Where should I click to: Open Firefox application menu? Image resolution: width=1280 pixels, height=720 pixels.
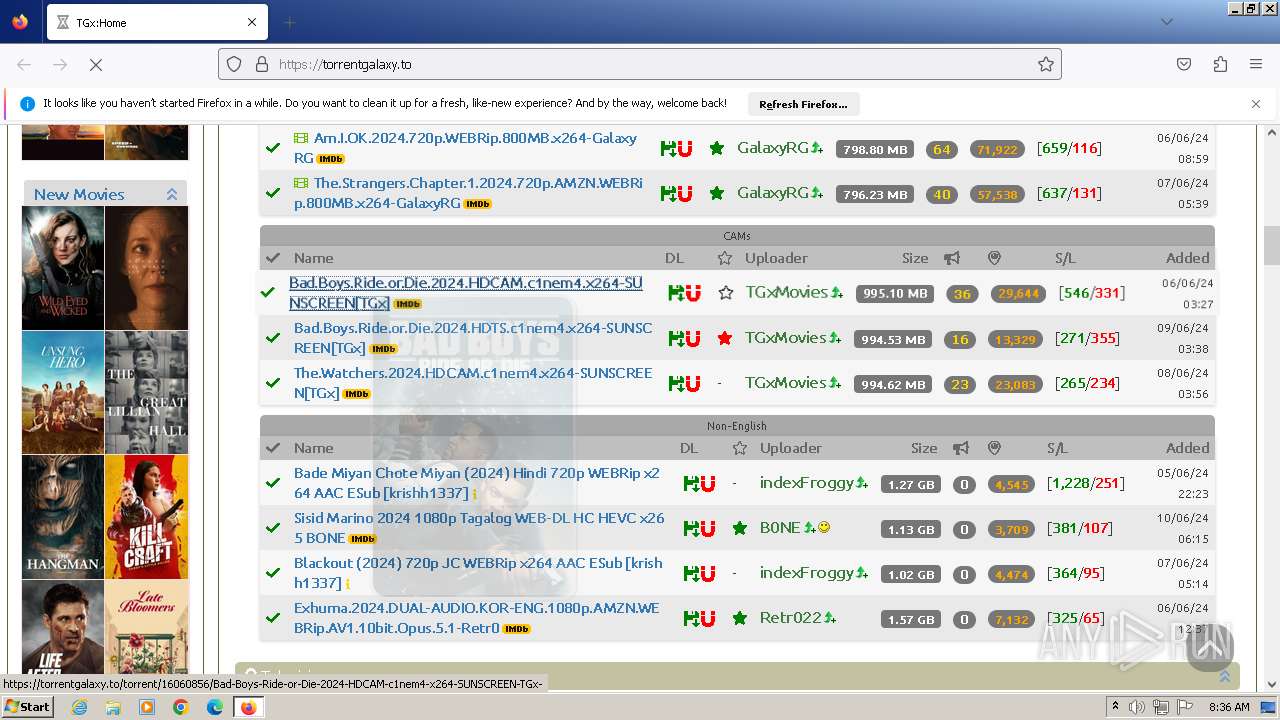(x=1256, y=64)
